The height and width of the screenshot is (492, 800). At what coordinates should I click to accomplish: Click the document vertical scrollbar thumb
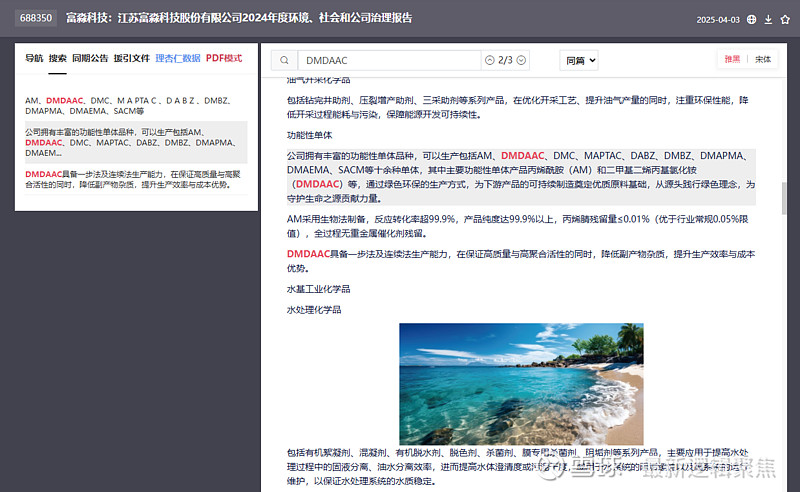784,198
